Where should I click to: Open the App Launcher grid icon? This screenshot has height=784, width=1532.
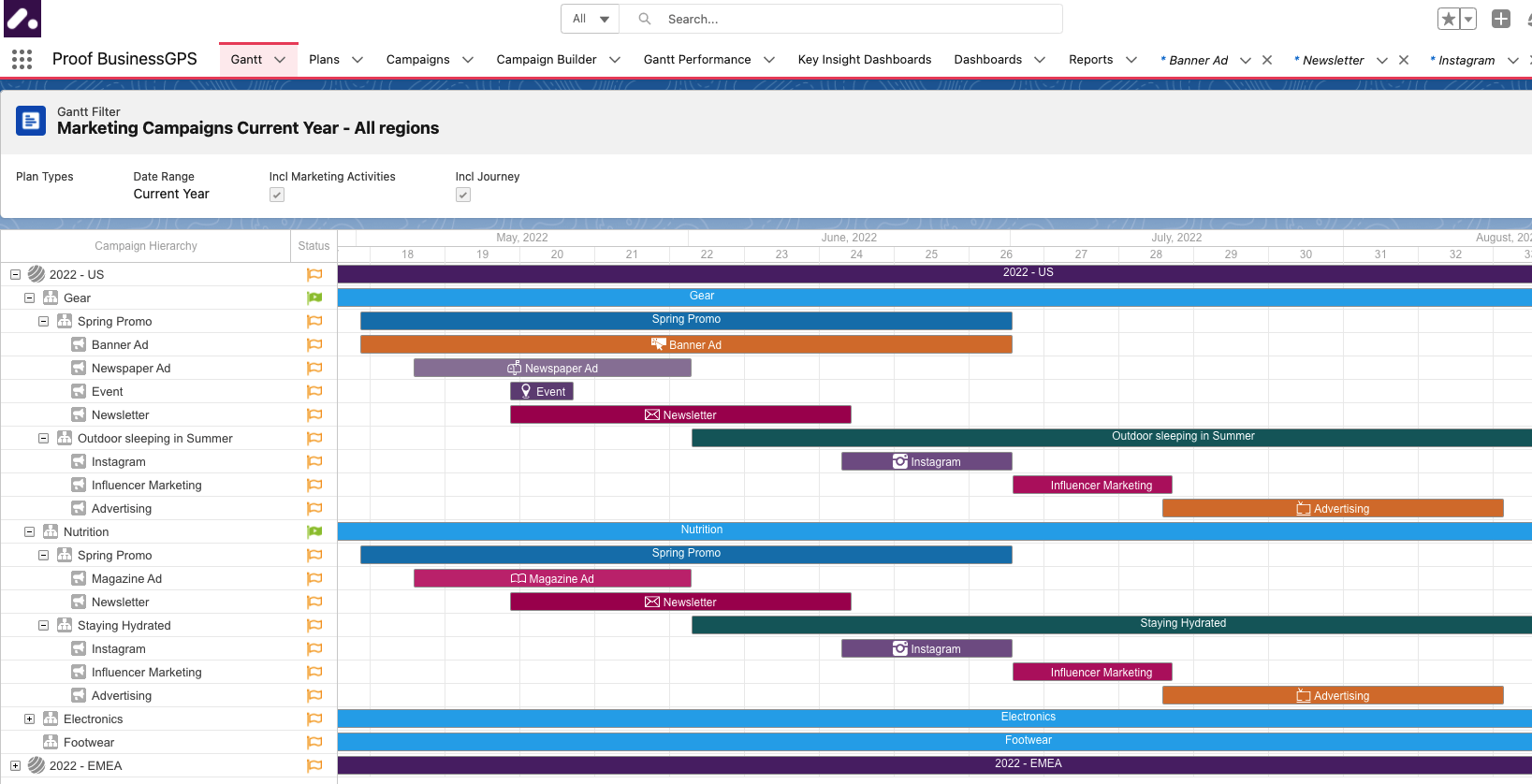coord(22,59)
